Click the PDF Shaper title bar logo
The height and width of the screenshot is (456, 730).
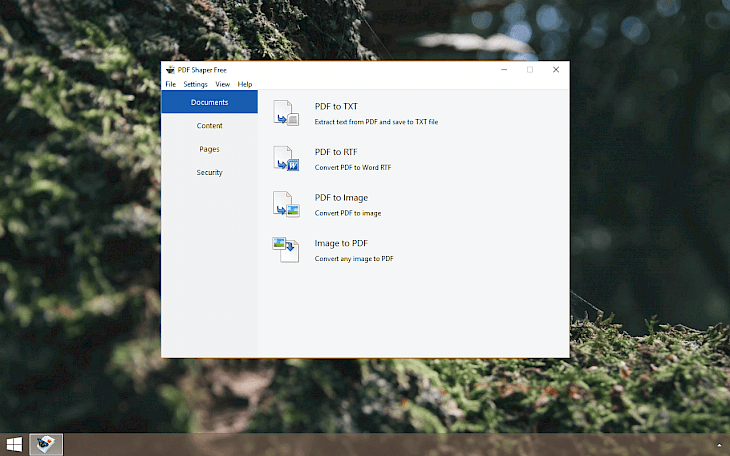[x=170, y=70]
